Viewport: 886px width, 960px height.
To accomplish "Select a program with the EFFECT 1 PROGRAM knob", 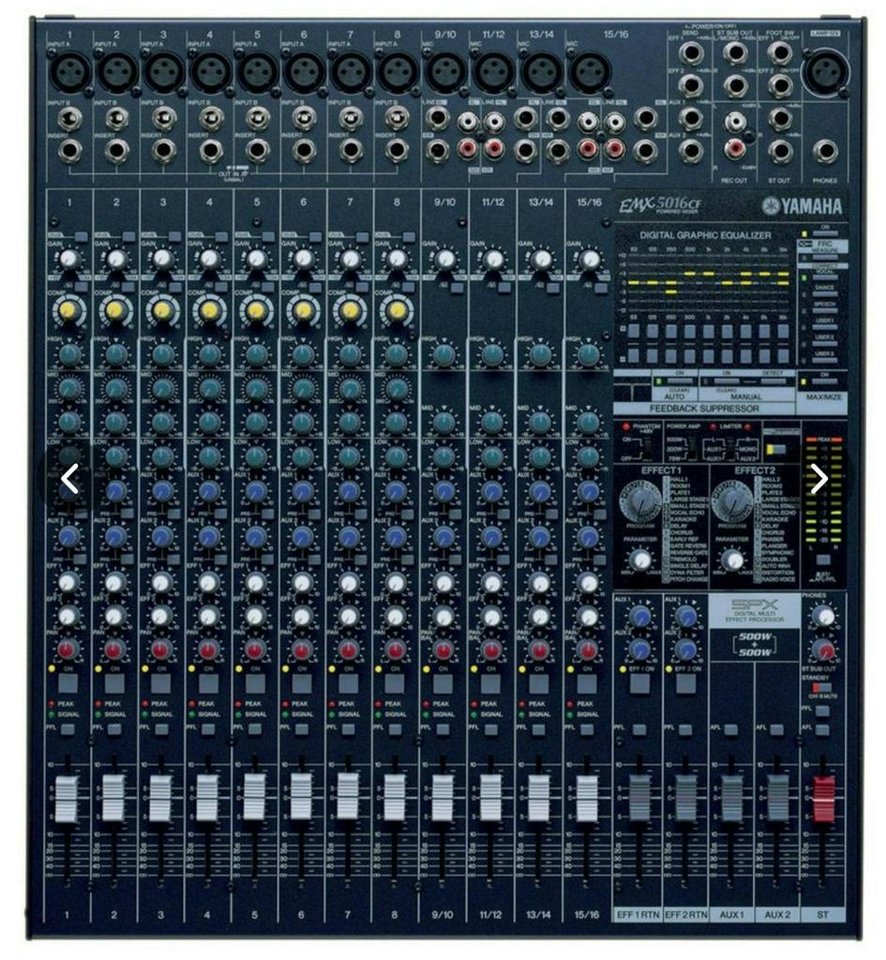I will (x=641, y=500).
